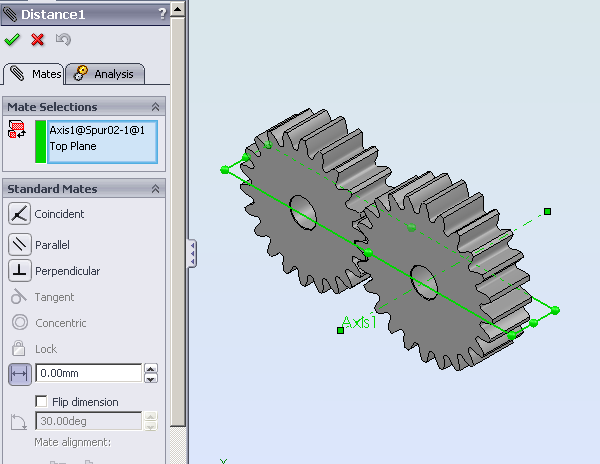Pick the Concentric mate icon
The height and width of the screenshot is (464, 600).
point(19,323)
